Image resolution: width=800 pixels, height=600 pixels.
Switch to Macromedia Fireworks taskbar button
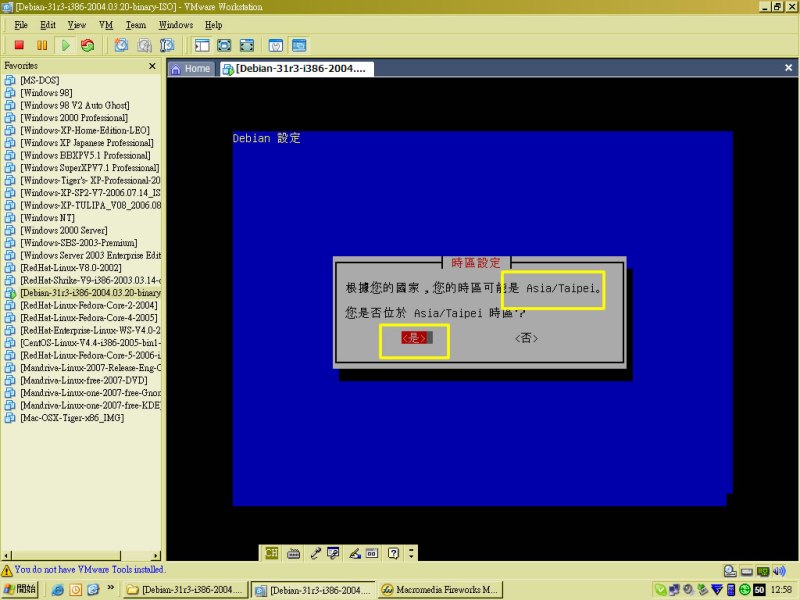441,590
